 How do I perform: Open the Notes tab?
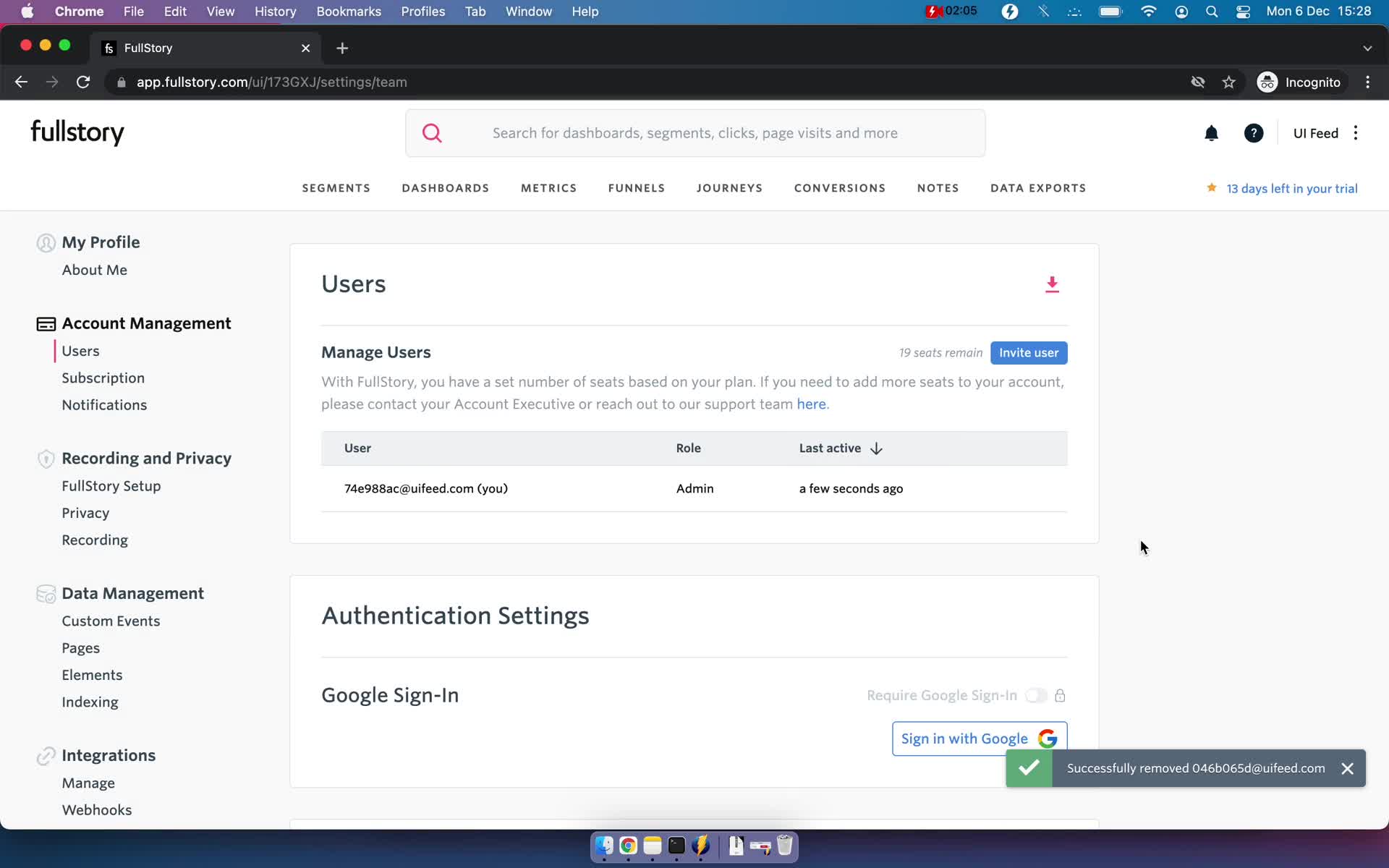point(938,188)
